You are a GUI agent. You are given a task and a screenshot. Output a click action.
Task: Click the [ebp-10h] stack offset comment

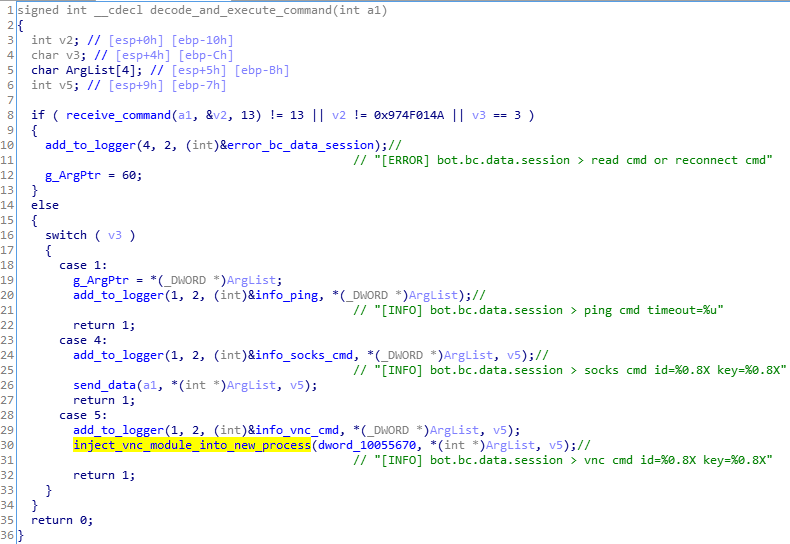(203, 40)
